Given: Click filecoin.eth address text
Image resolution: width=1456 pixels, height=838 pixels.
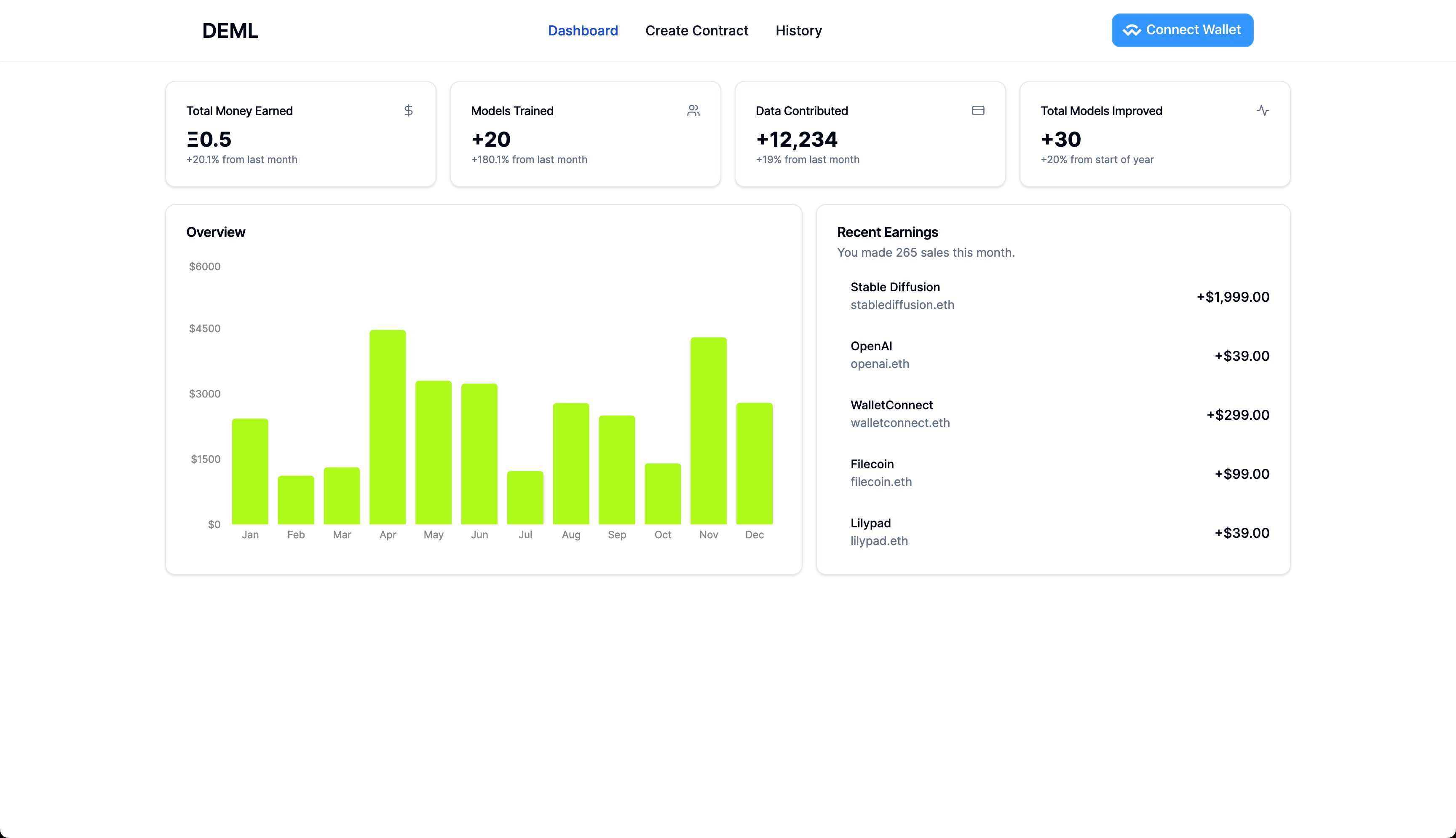Looking at the screenshot, I should 881,482.
